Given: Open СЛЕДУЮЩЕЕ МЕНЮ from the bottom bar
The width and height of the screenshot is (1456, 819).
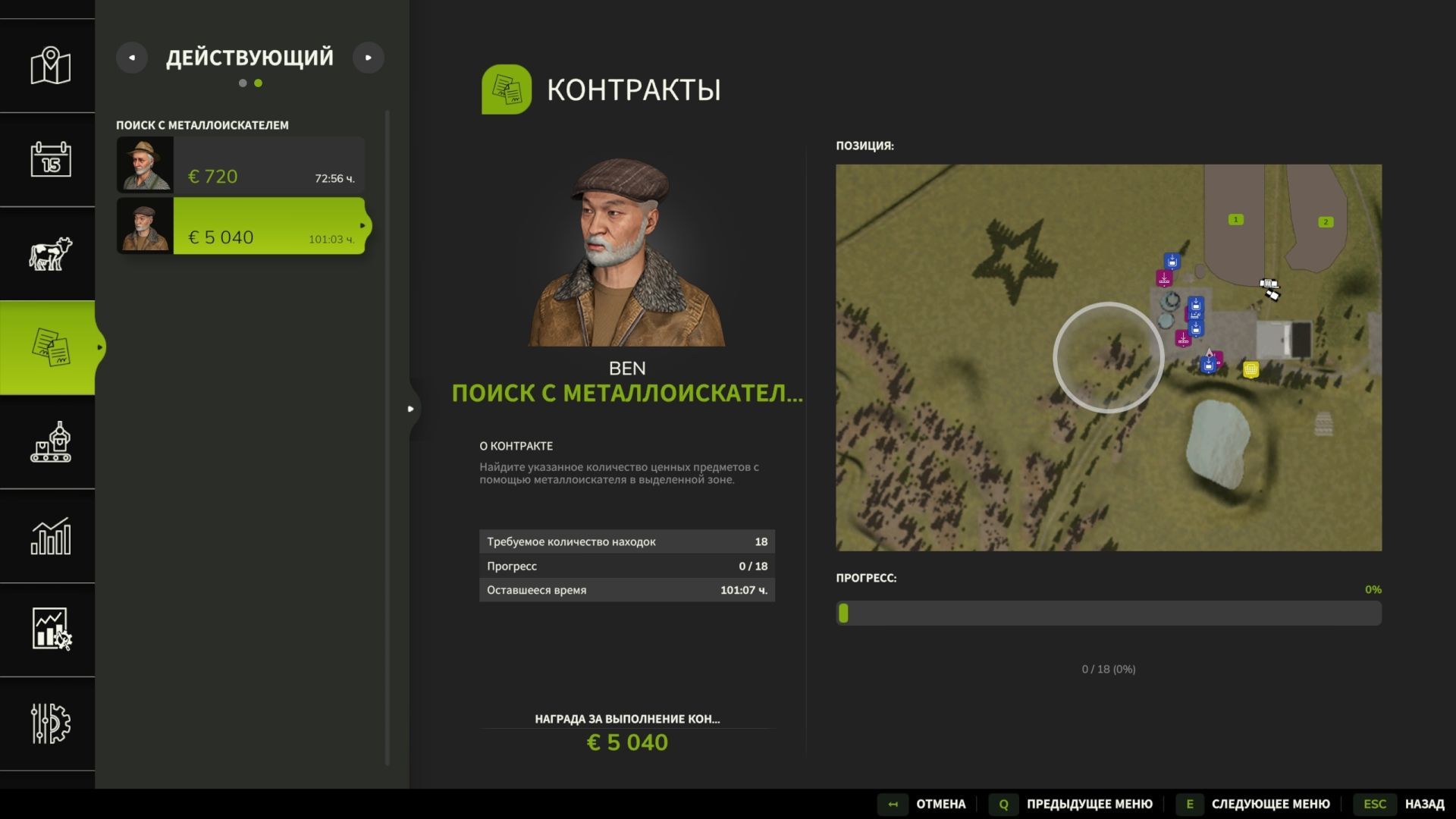Looking at the screenshot, I should point(1269,803).
